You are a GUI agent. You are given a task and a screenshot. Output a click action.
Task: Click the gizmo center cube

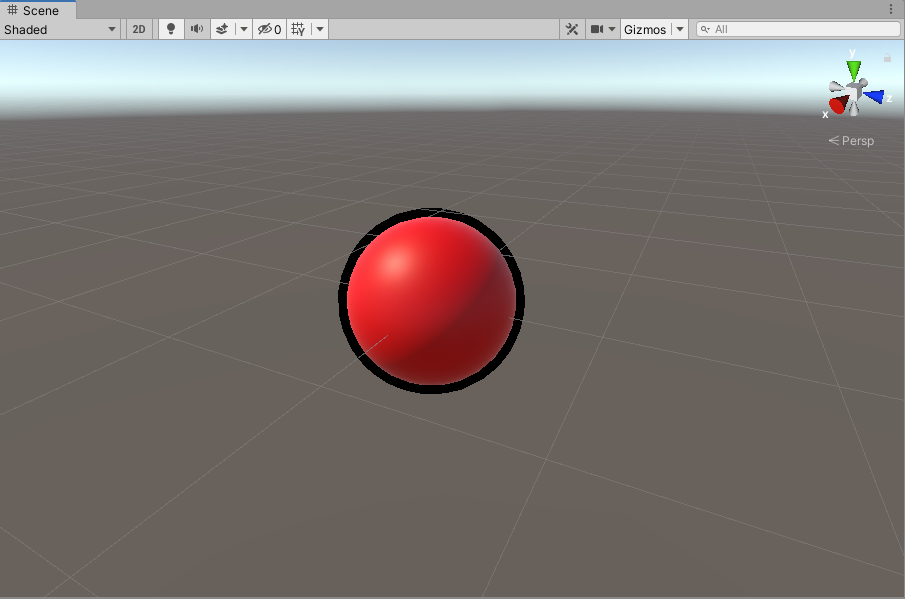[854, 92]
